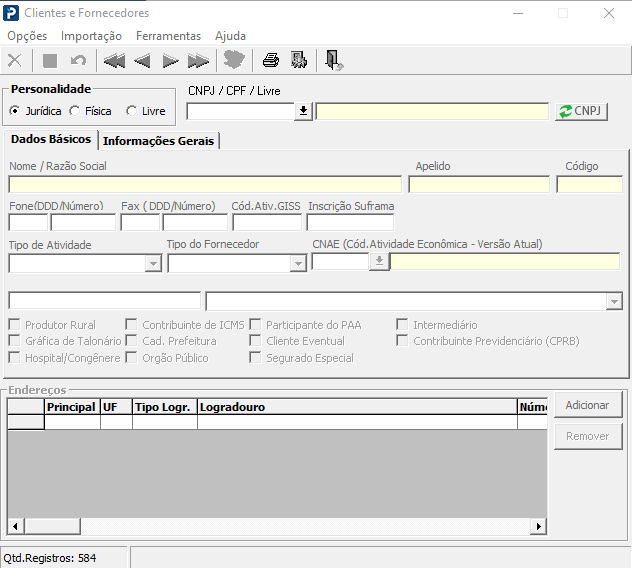Click the address grid horizontal scrollbar
Screen dimensions: 632x568
click(277, 527)
